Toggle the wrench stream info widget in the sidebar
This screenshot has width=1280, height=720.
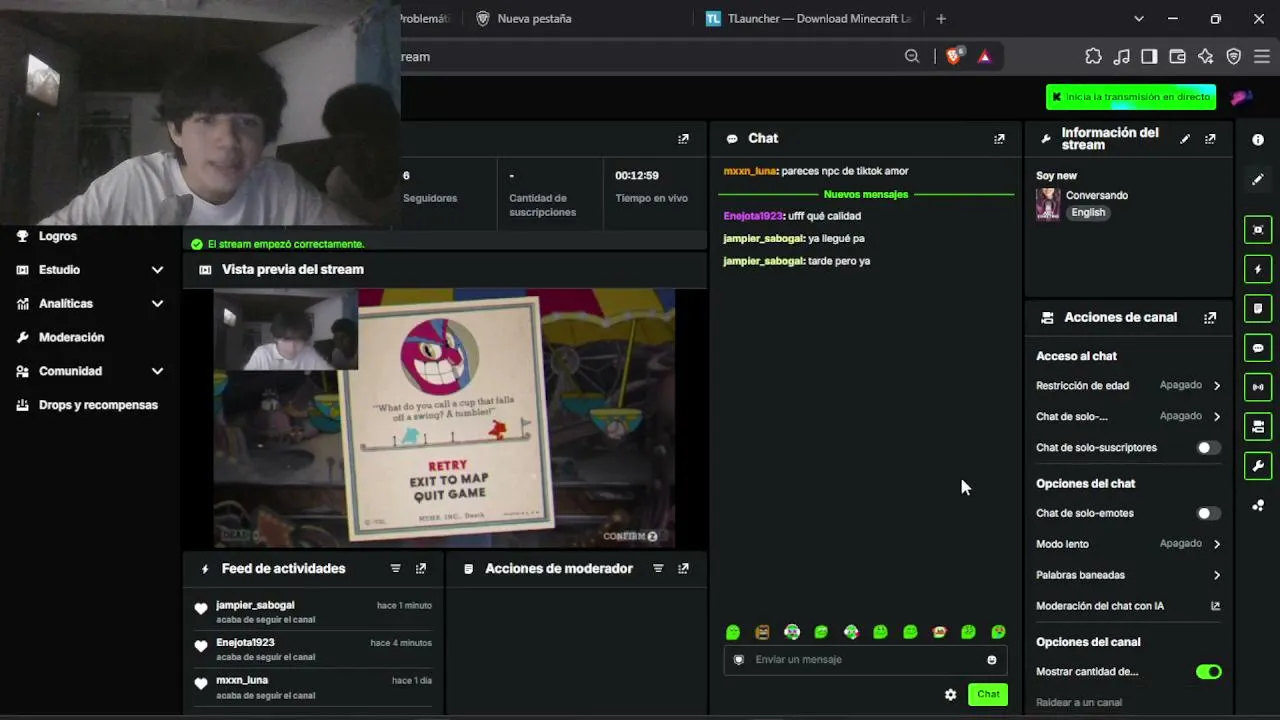[x=1258, y=466]
